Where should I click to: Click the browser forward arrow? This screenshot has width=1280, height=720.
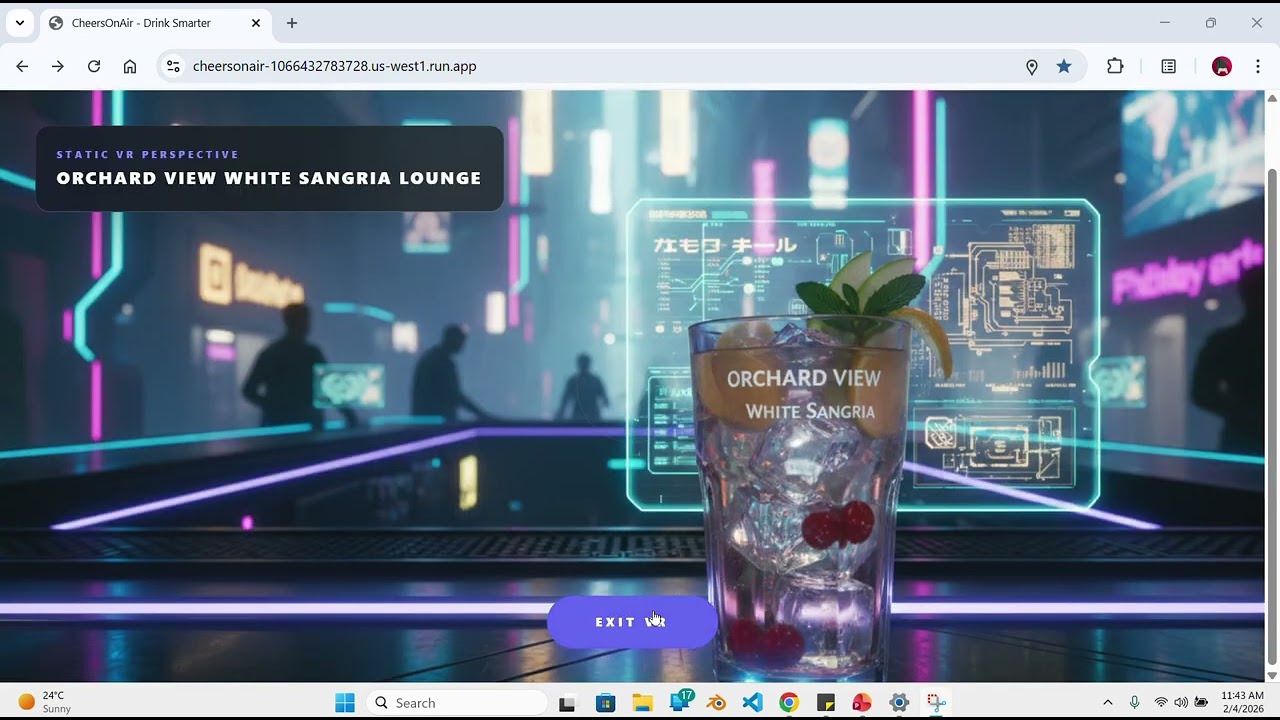(x=58, y=66)
